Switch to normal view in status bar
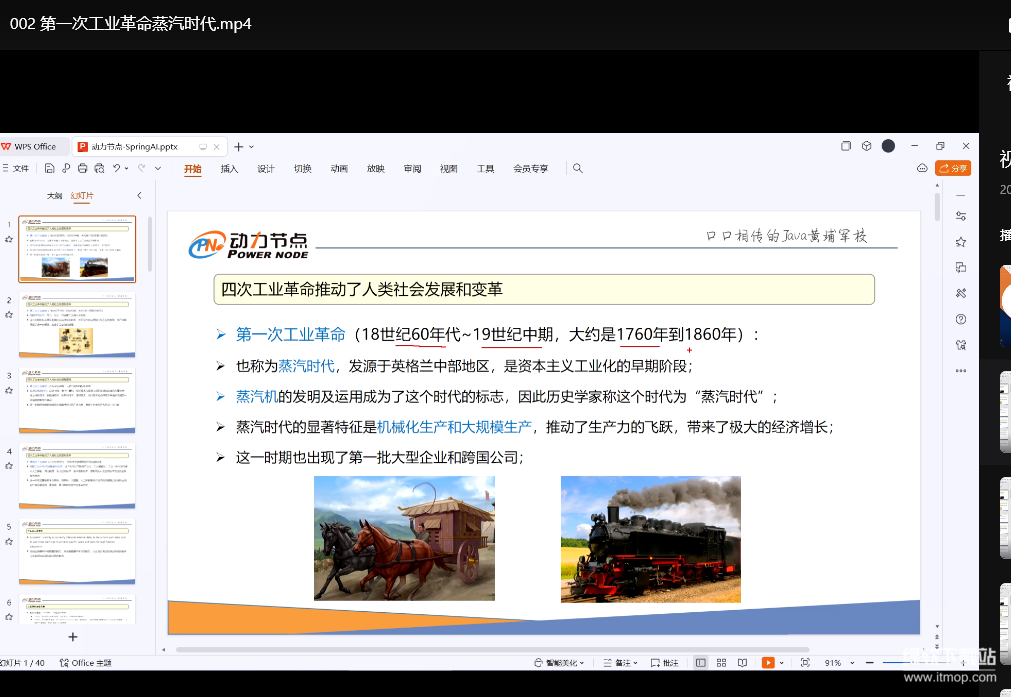 tap(700, 663)
